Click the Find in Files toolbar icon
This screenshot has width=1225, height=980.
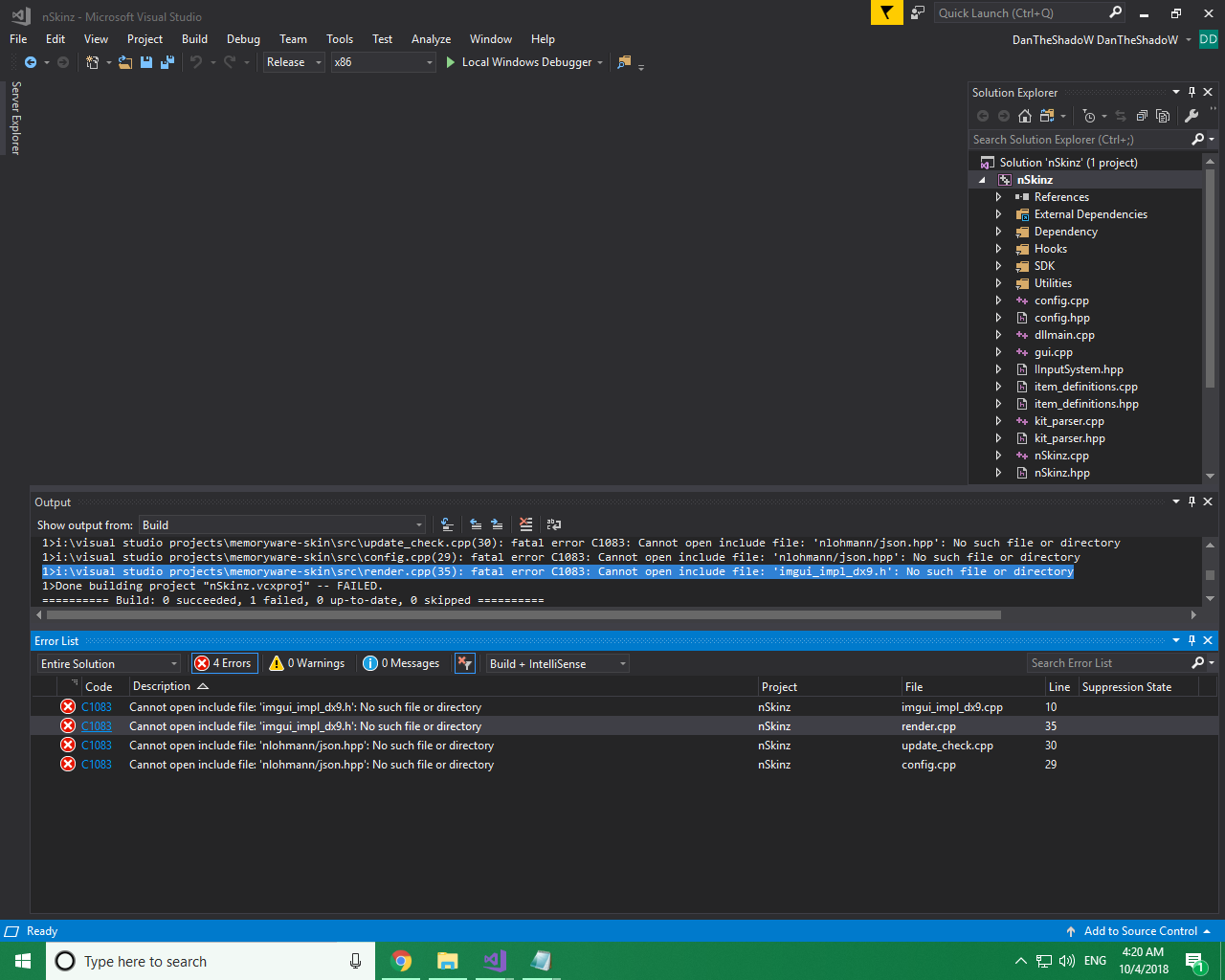pyautogui.click(x=625, y=62)
